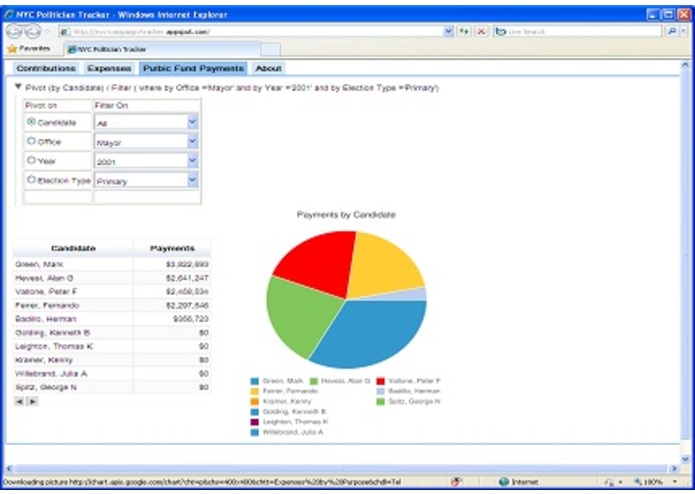Screen dimensions: 695x494
Task: Select the Year pivot radio button
Action: coord(31,160)
